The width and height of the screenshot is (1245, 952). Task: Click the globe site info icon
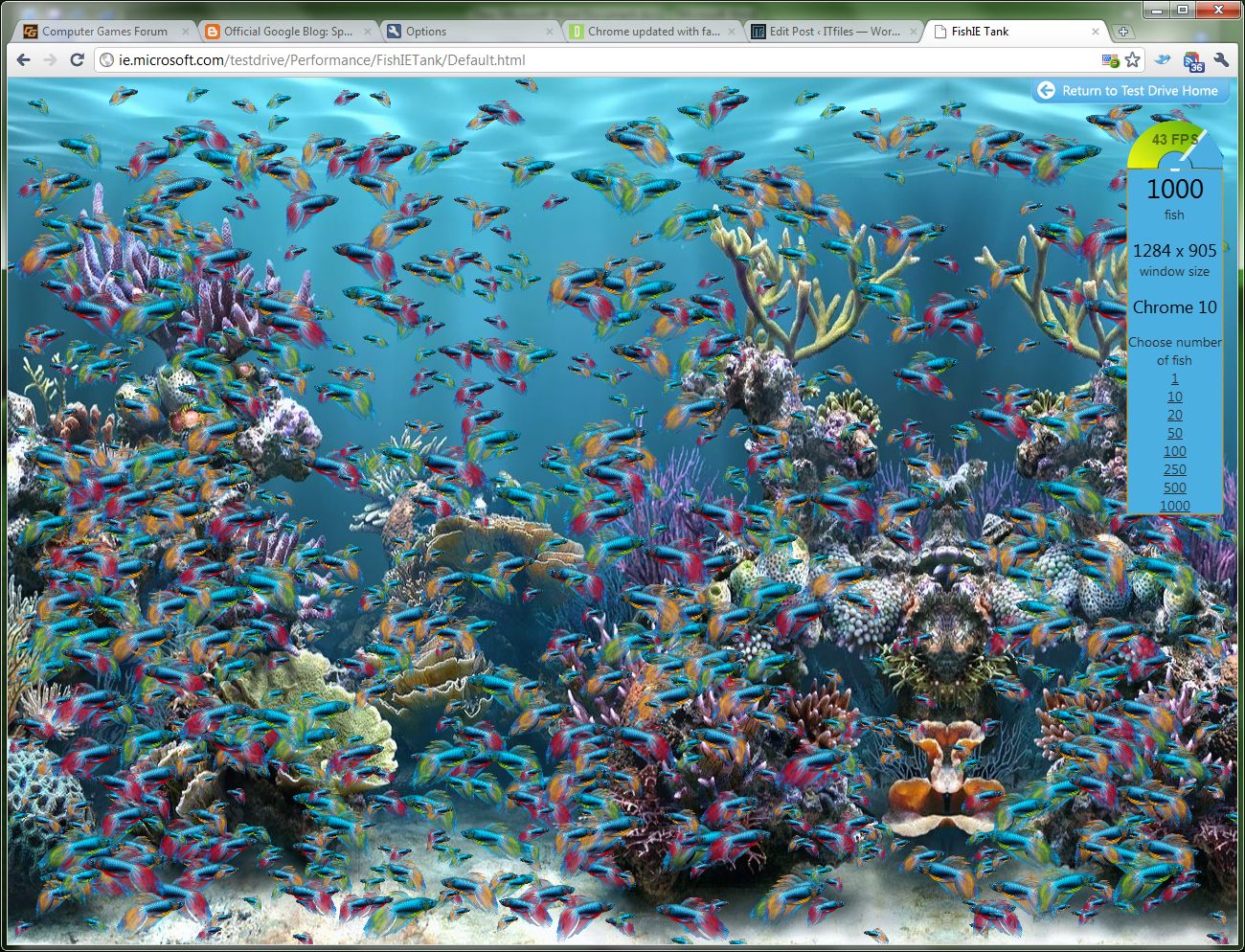(x=107, y=60)
